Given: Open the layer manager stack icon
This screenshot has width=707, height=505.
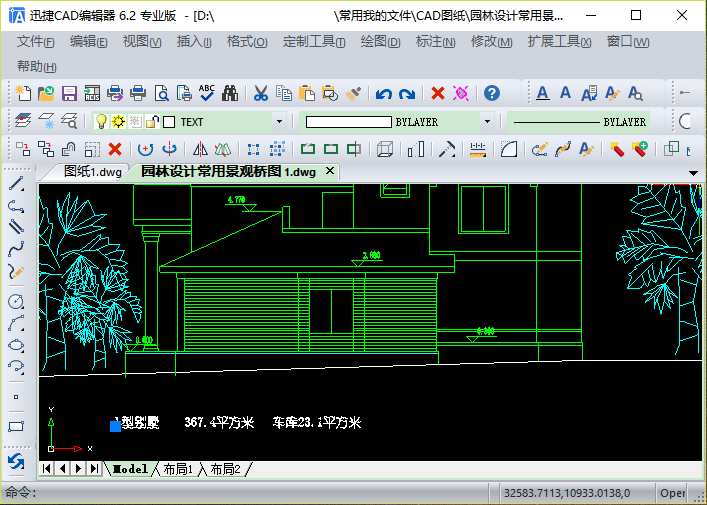Looking at the screenshot, I should [23, 121].
